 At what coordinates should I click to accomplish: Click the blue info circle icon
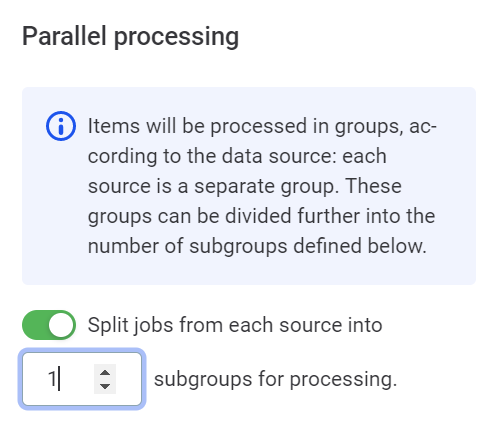(61, 126)
